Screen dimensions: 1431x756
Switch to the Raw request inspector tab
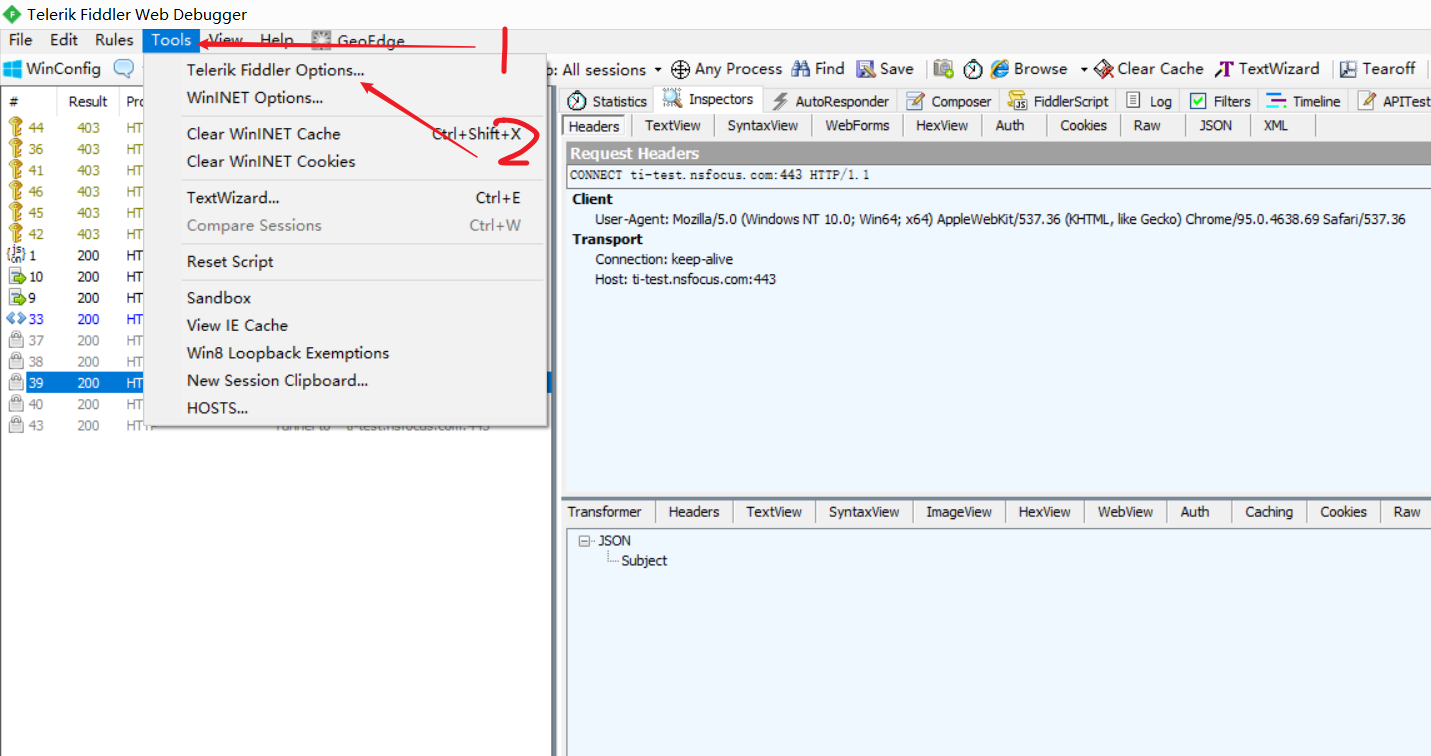click(x=1148, y=125)
